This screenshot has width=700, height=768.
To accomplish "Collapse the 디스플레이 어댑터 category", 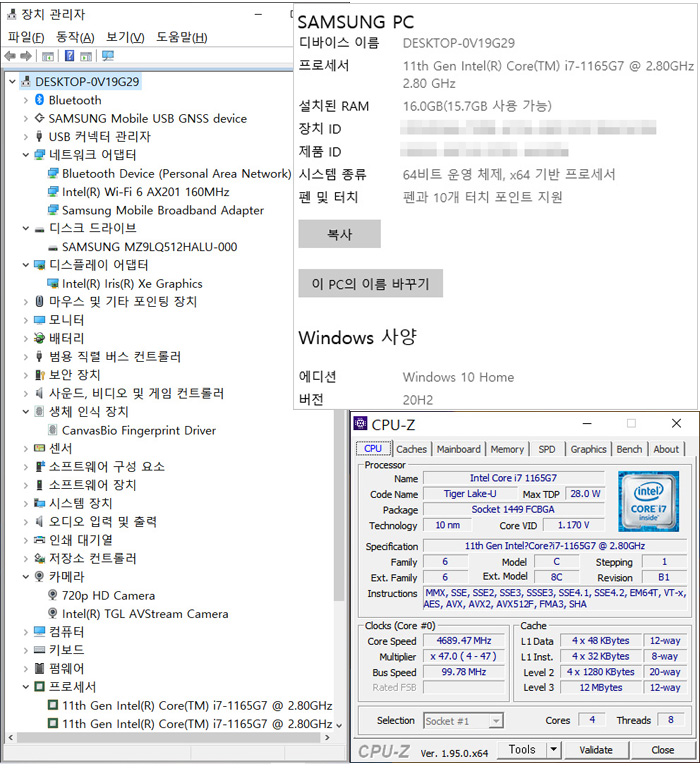I will [25, 265].
